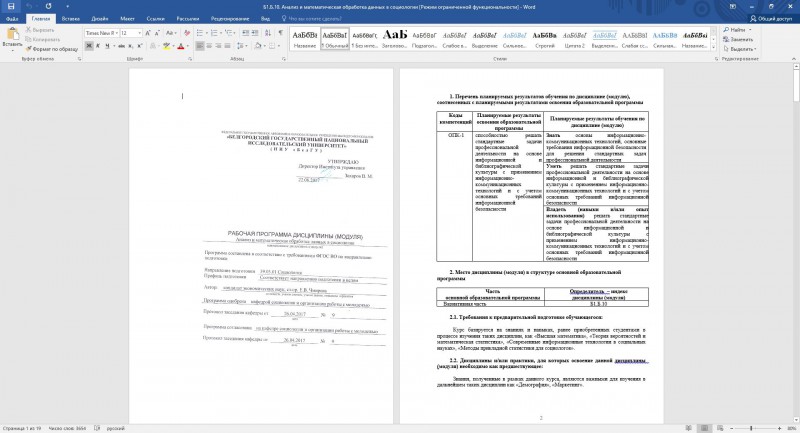
Task: Open numbered list dropdown
Action: [220, 33]
